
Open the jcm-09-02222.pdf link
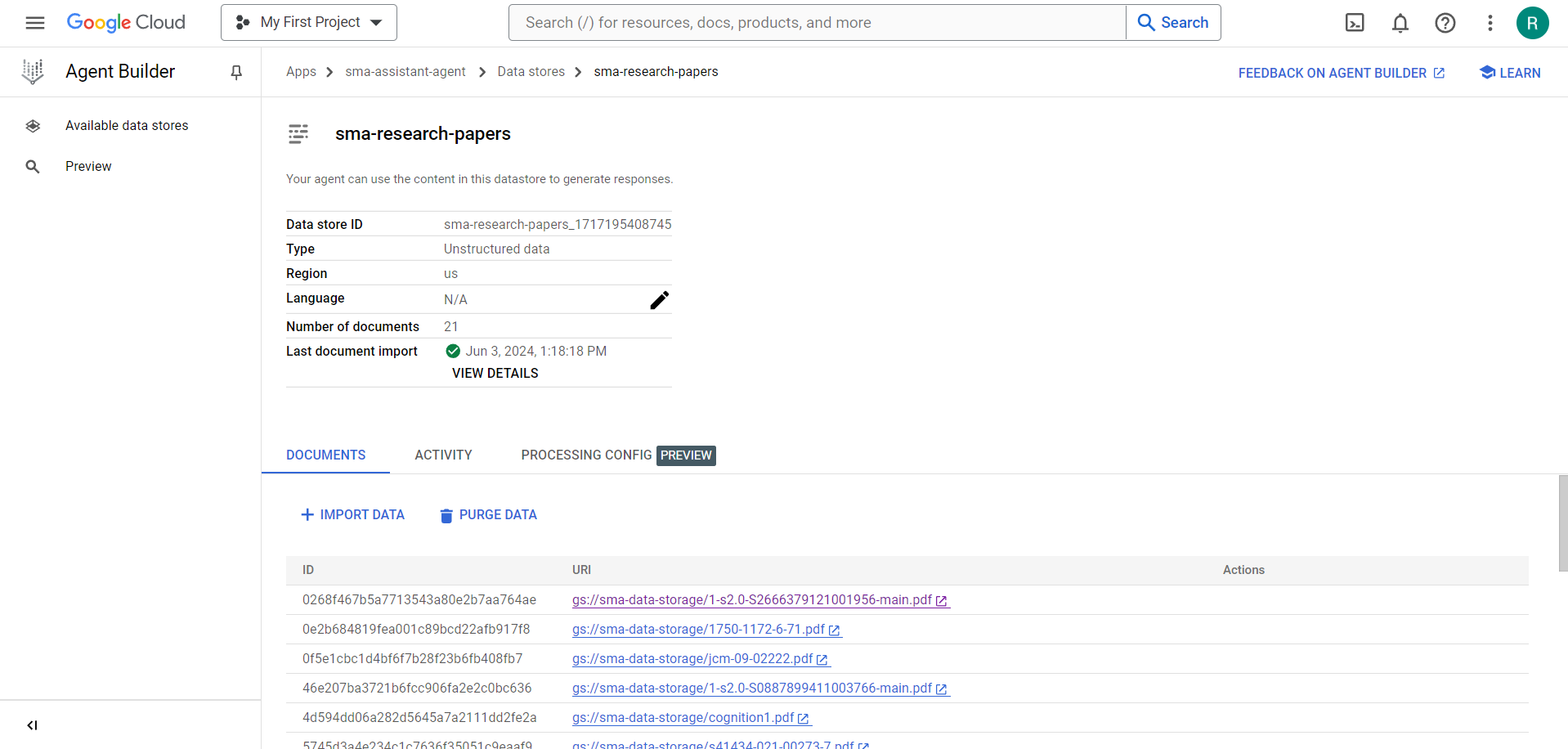point(700,659)
